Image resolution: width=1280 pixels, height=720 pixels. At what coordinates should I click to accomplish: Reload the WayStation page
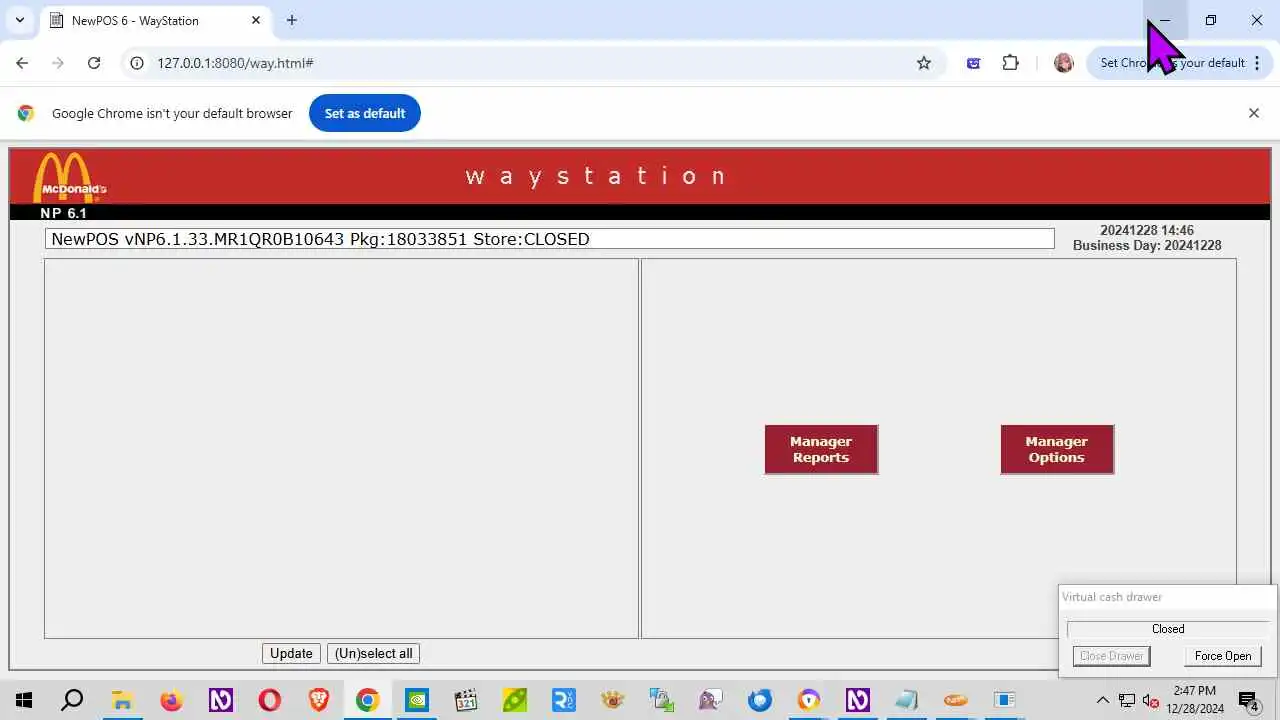click(x=94, y=63)
